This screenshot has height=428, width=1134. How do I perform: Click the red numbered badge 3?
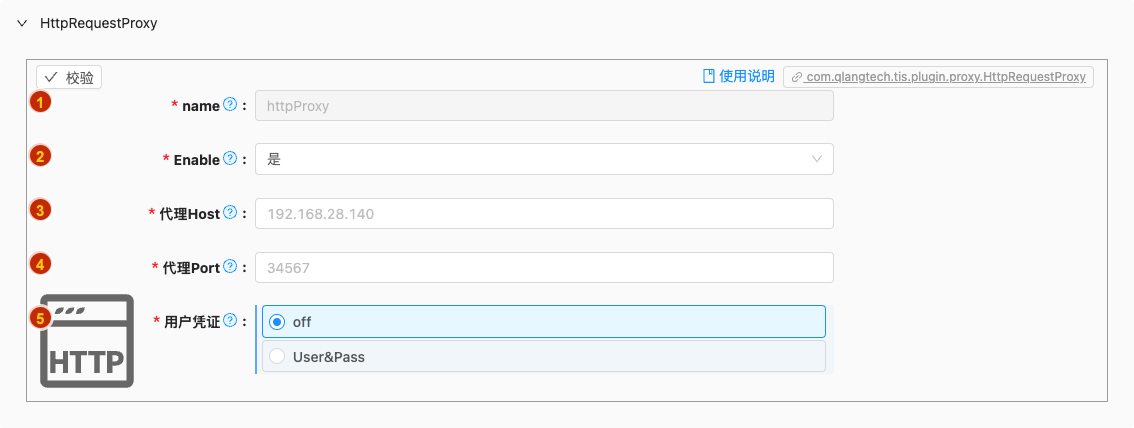coord(40,210)
